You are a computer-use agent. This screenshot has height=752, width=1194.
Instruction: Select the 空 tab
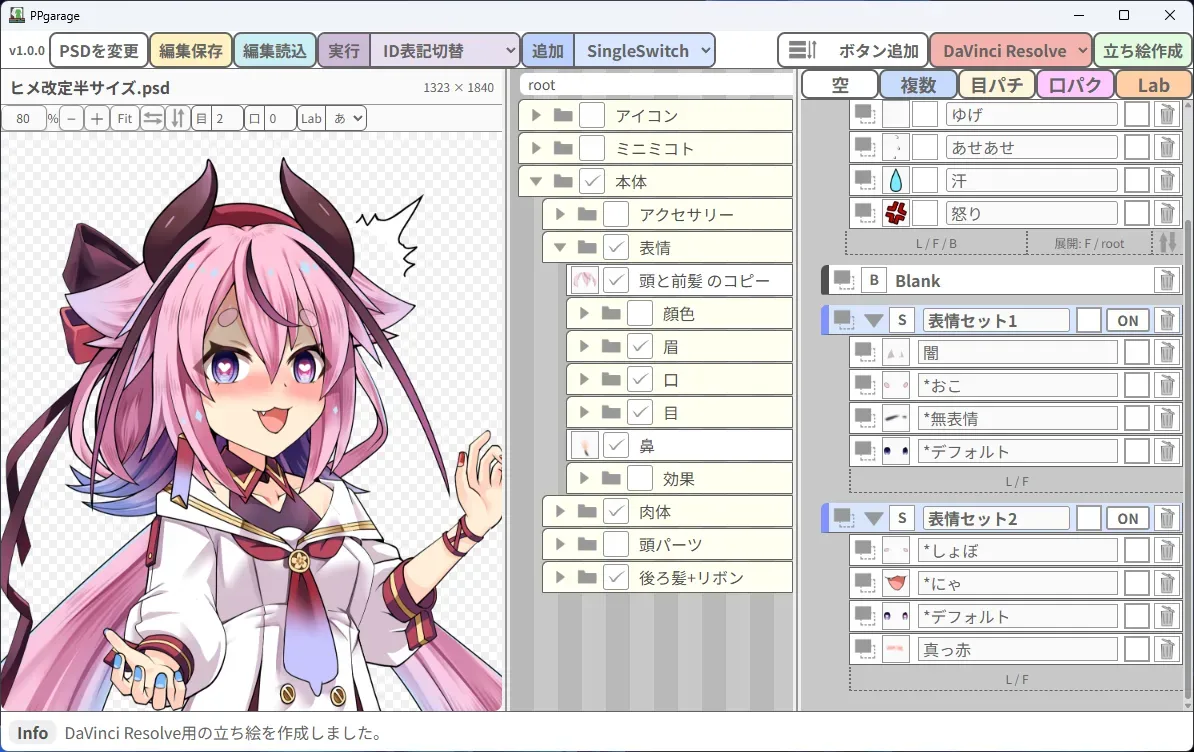coord(840,85)
